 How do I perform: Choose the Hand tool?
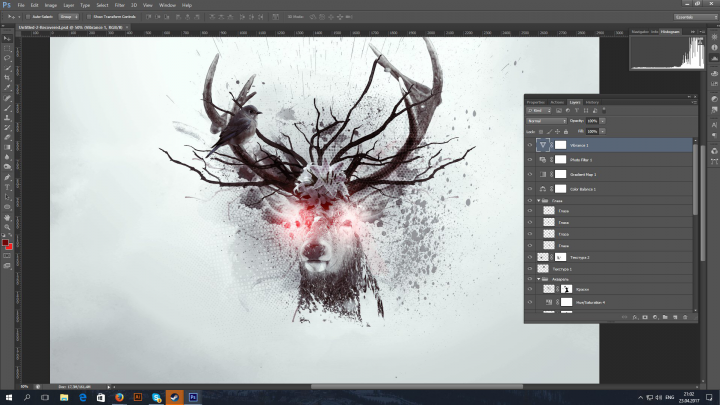(8, 216)
